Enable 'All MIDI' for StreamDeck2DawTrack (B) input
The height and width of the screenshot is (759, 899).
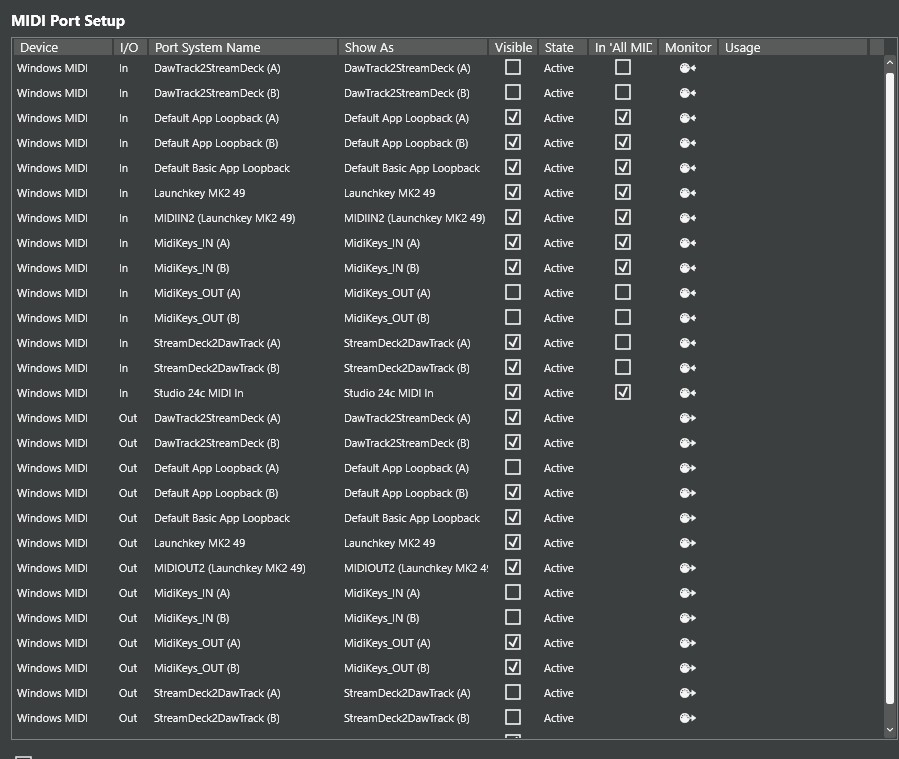(623, 367)
